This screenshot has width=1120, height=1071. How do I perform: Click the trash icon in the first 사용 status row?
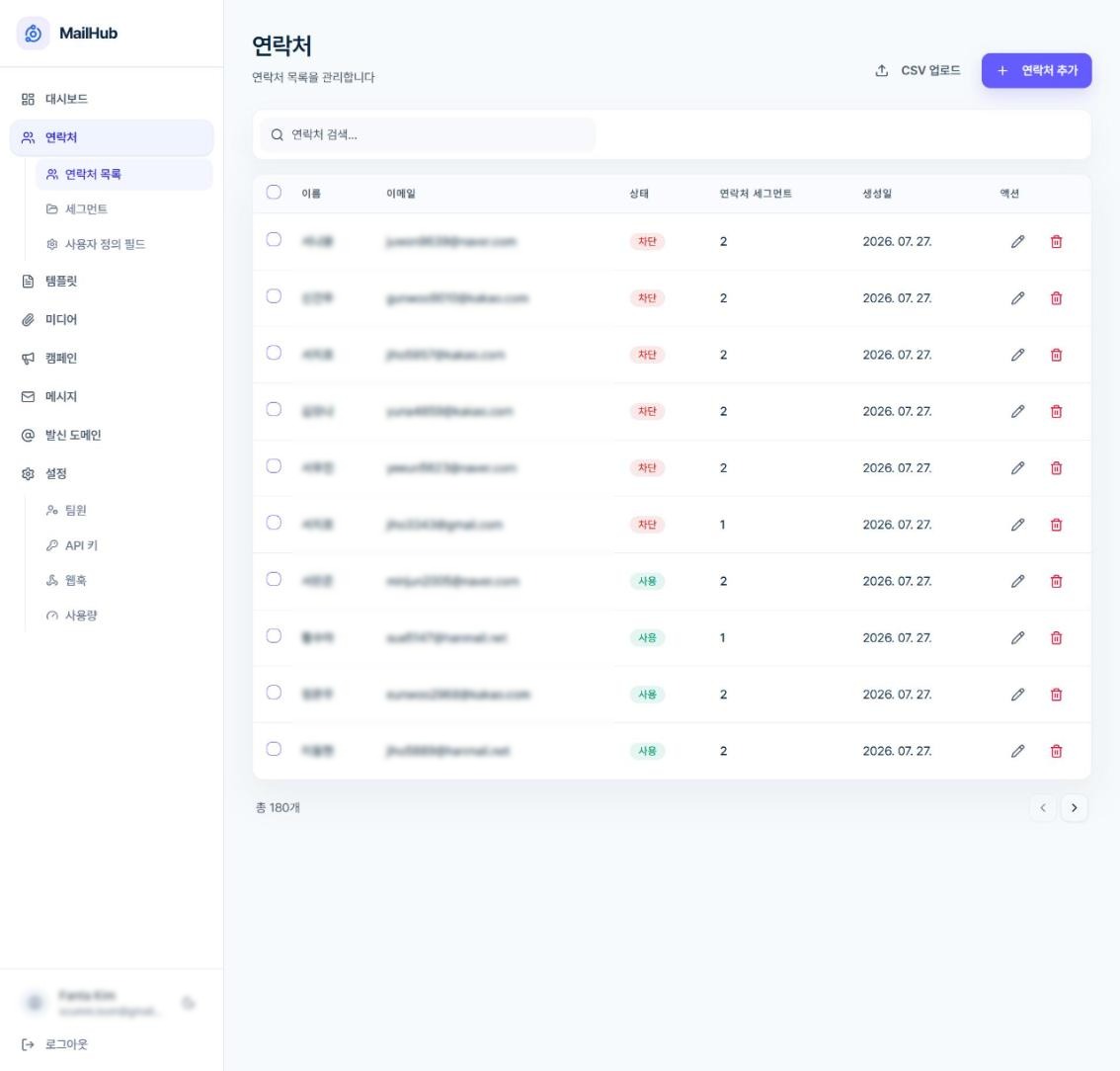pyautogui.click(x=1056, y=581)
